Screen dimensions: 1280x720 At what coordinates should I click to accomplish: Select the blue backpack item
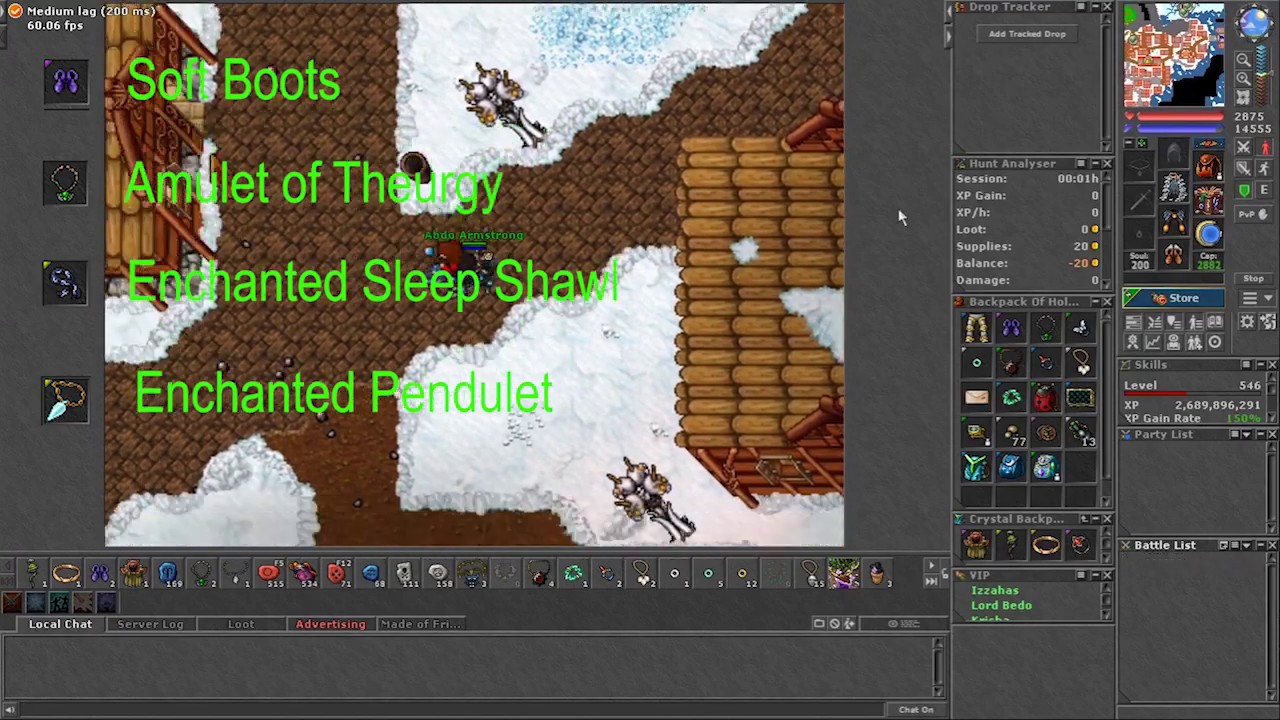(1011, 466)
